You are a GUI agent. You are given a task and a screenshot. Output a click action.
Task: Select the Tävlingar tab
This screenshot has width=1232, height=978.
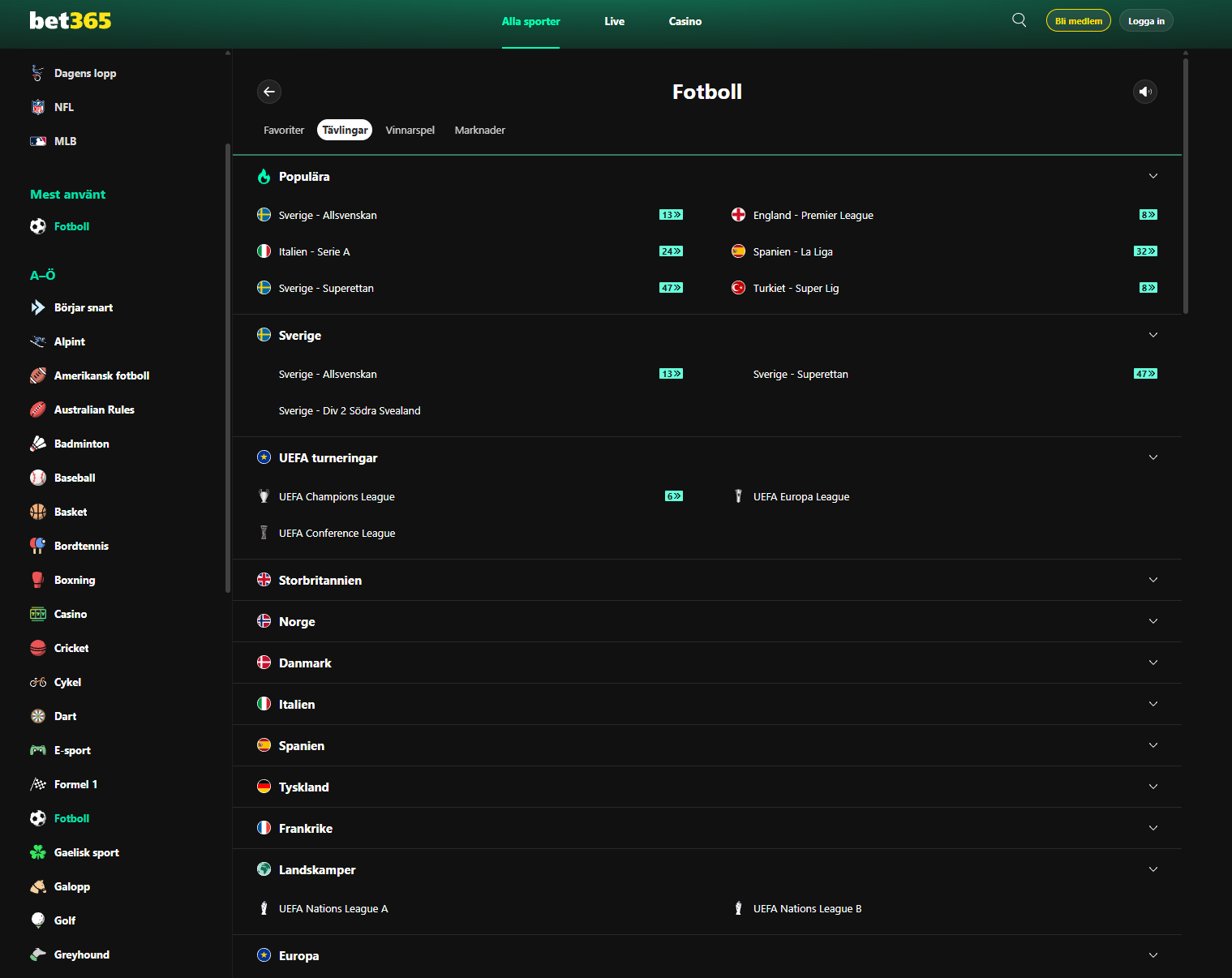[345, 130]
